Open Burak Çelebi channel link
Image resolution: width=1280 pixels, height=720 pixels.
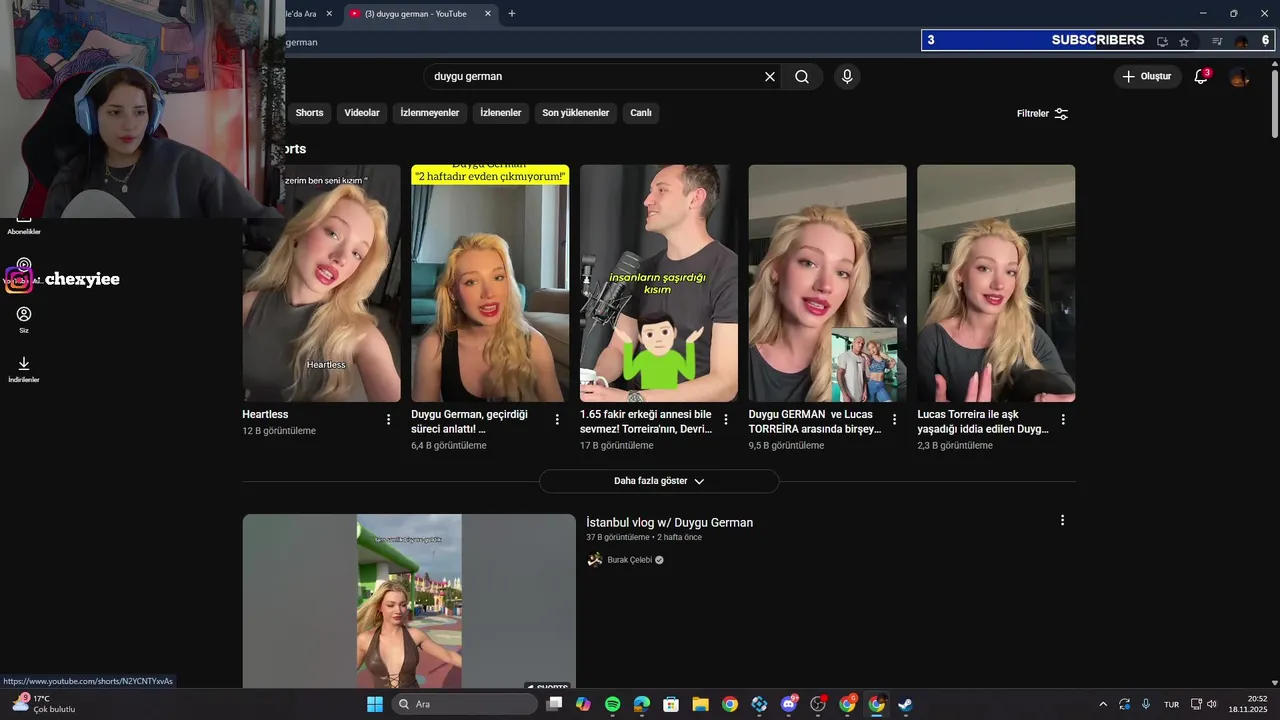[629, 560]
